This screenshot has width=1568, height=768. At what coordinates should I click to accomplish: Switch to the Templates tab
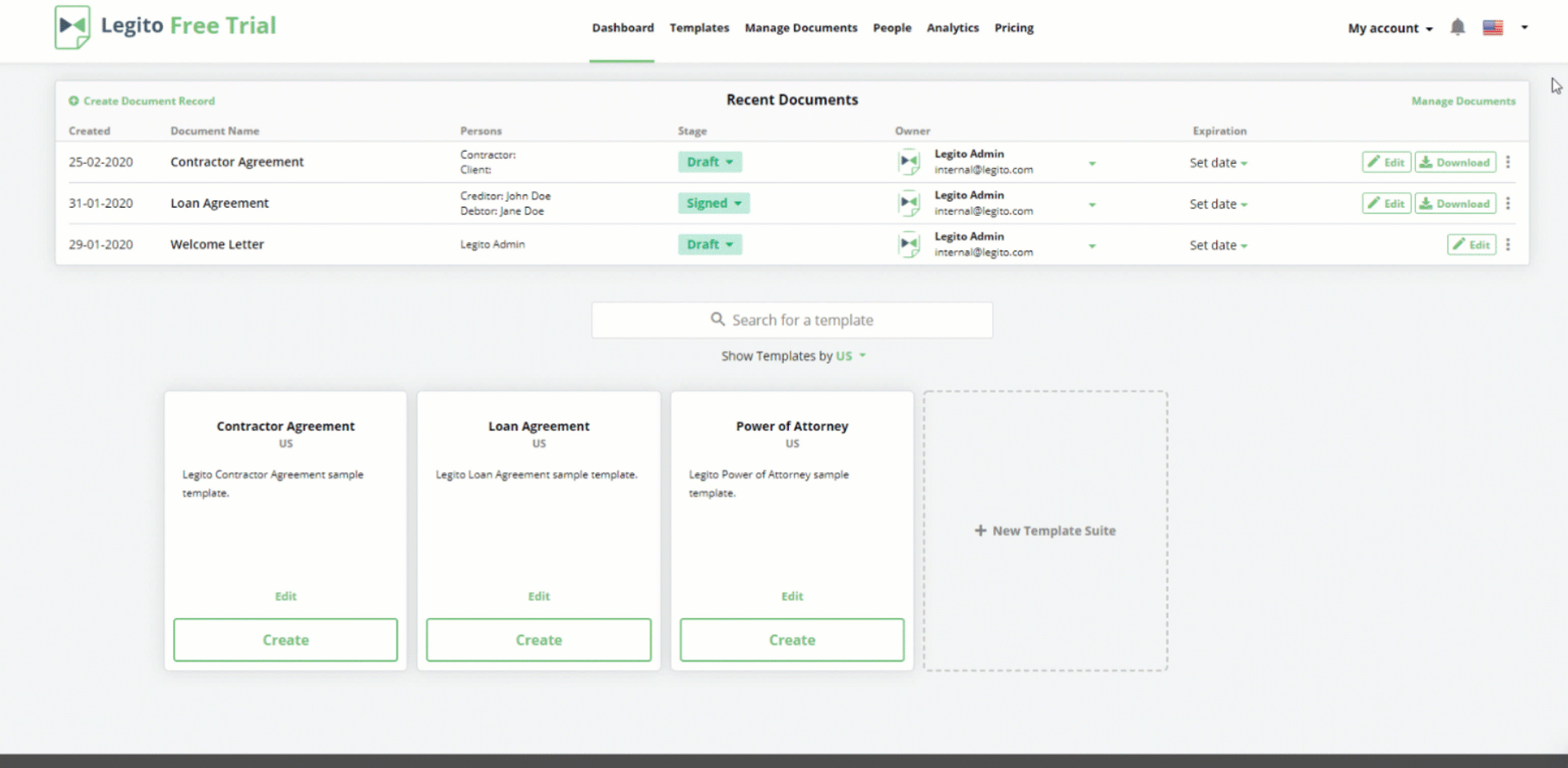699,28
